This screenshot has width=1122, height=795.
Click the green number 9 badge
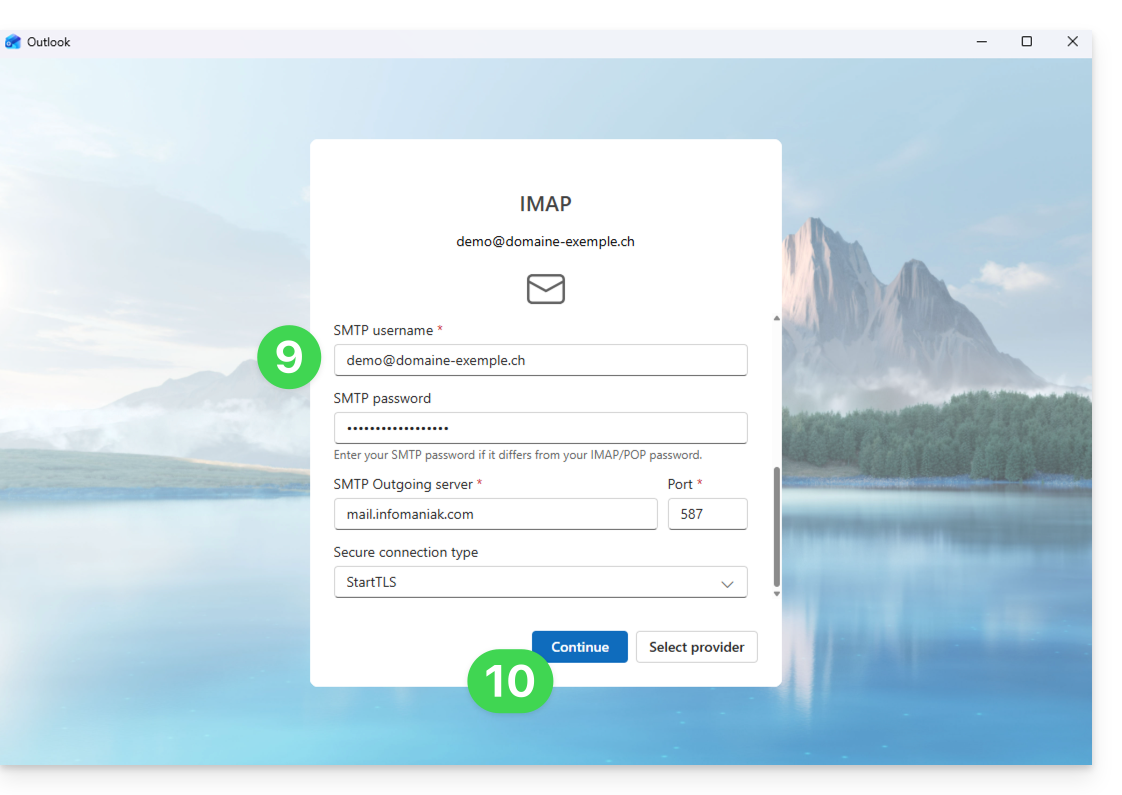coord(288,357)
